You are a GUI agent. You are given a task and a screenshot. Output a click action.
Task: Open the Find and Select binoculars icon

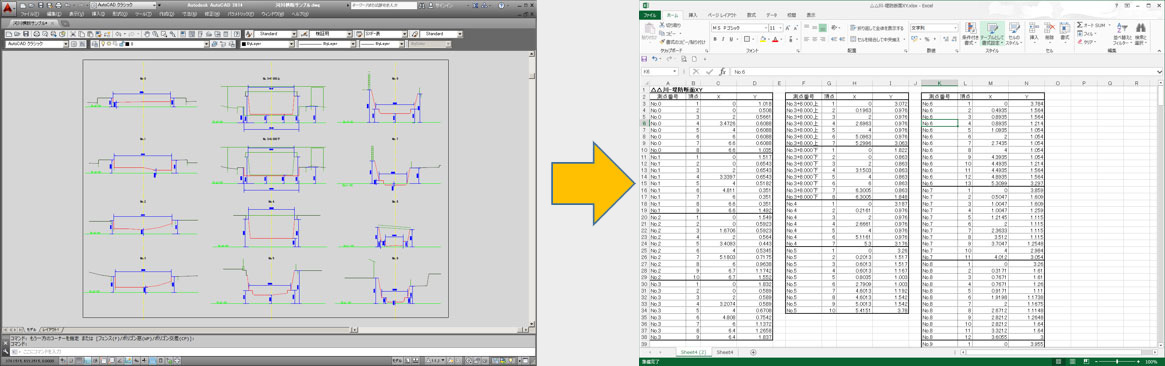tap(1140, 33)
